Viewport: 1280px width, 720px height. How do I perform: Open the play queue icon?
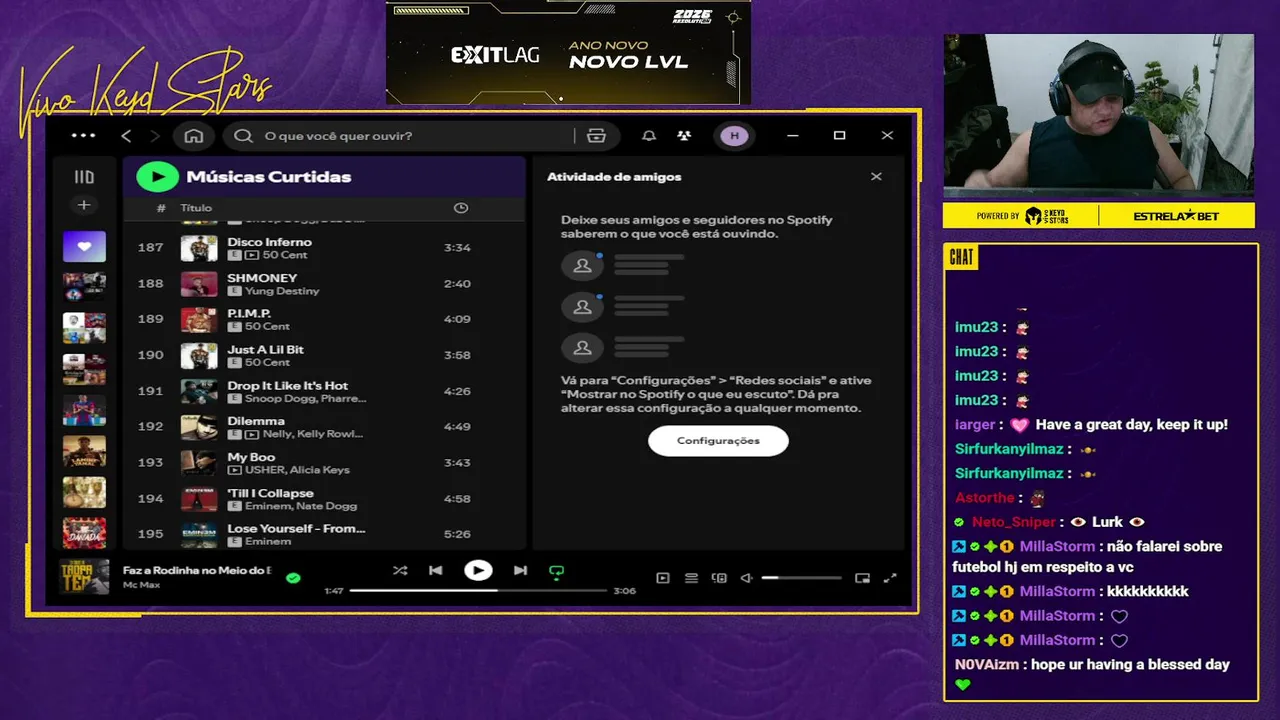691,578
